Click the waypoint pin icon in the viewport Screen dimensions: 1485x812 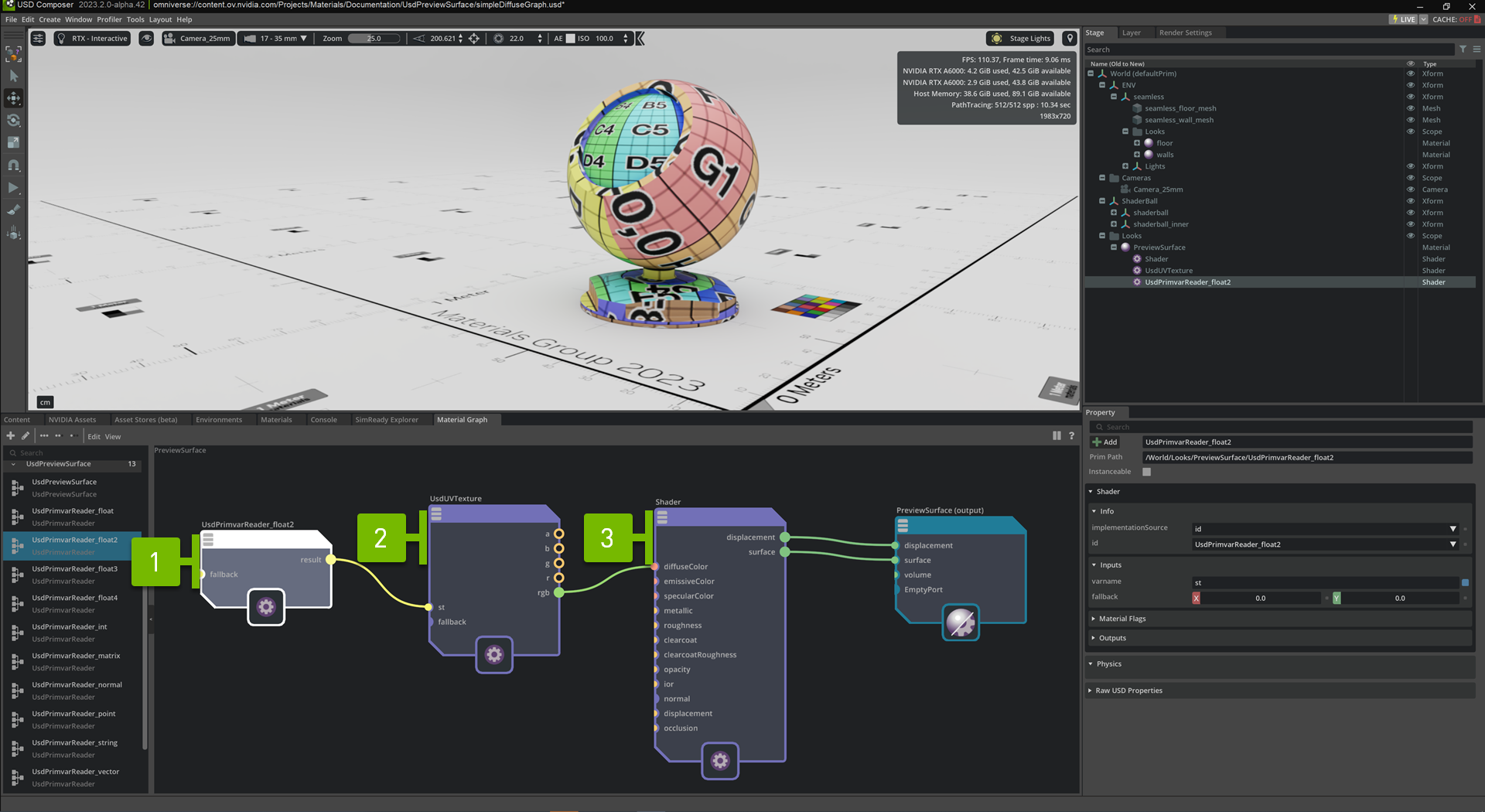[x=1070, y=39]
